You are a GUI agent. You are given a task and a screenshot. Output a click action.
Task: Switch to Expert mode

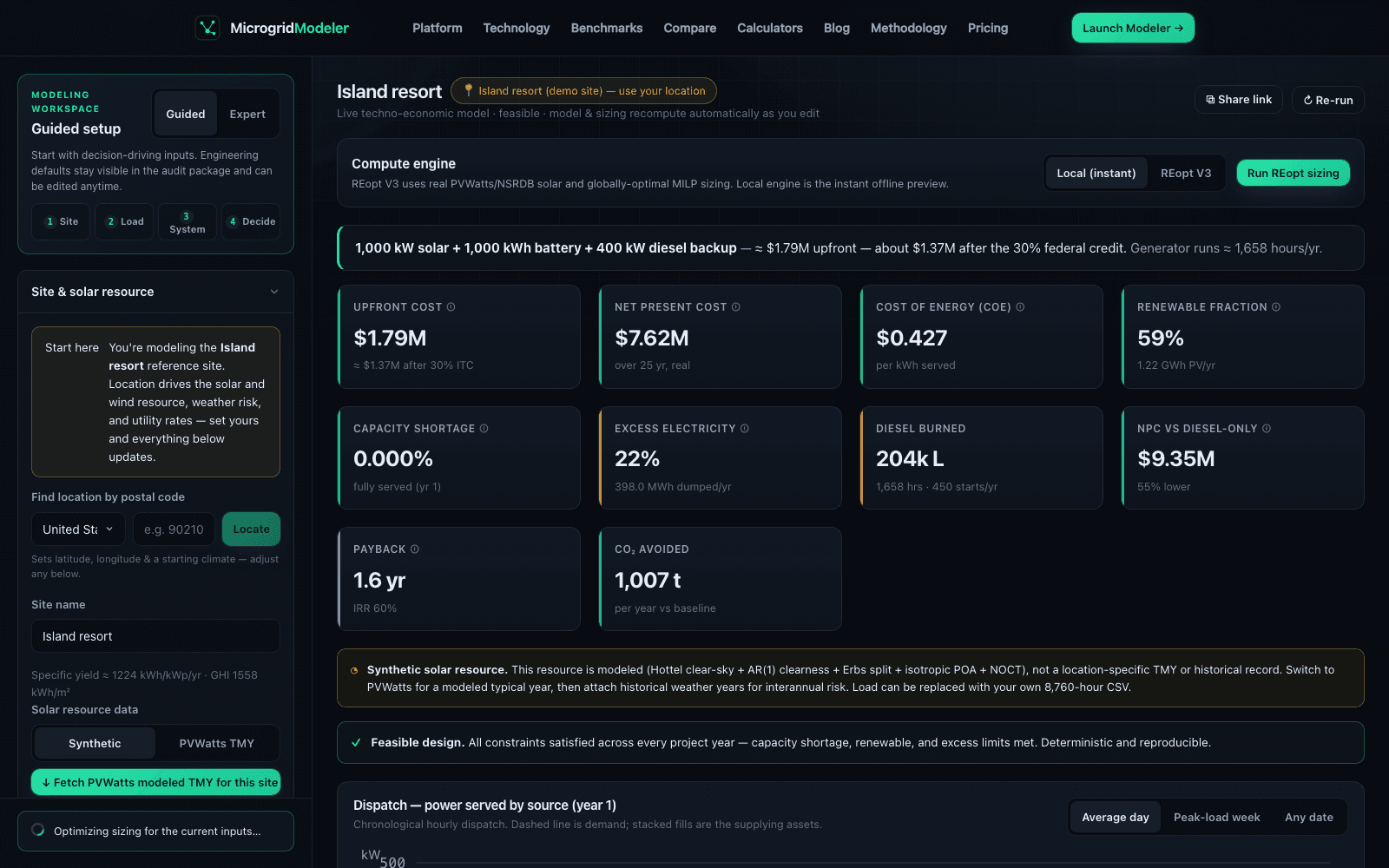(x=247, y=114)
